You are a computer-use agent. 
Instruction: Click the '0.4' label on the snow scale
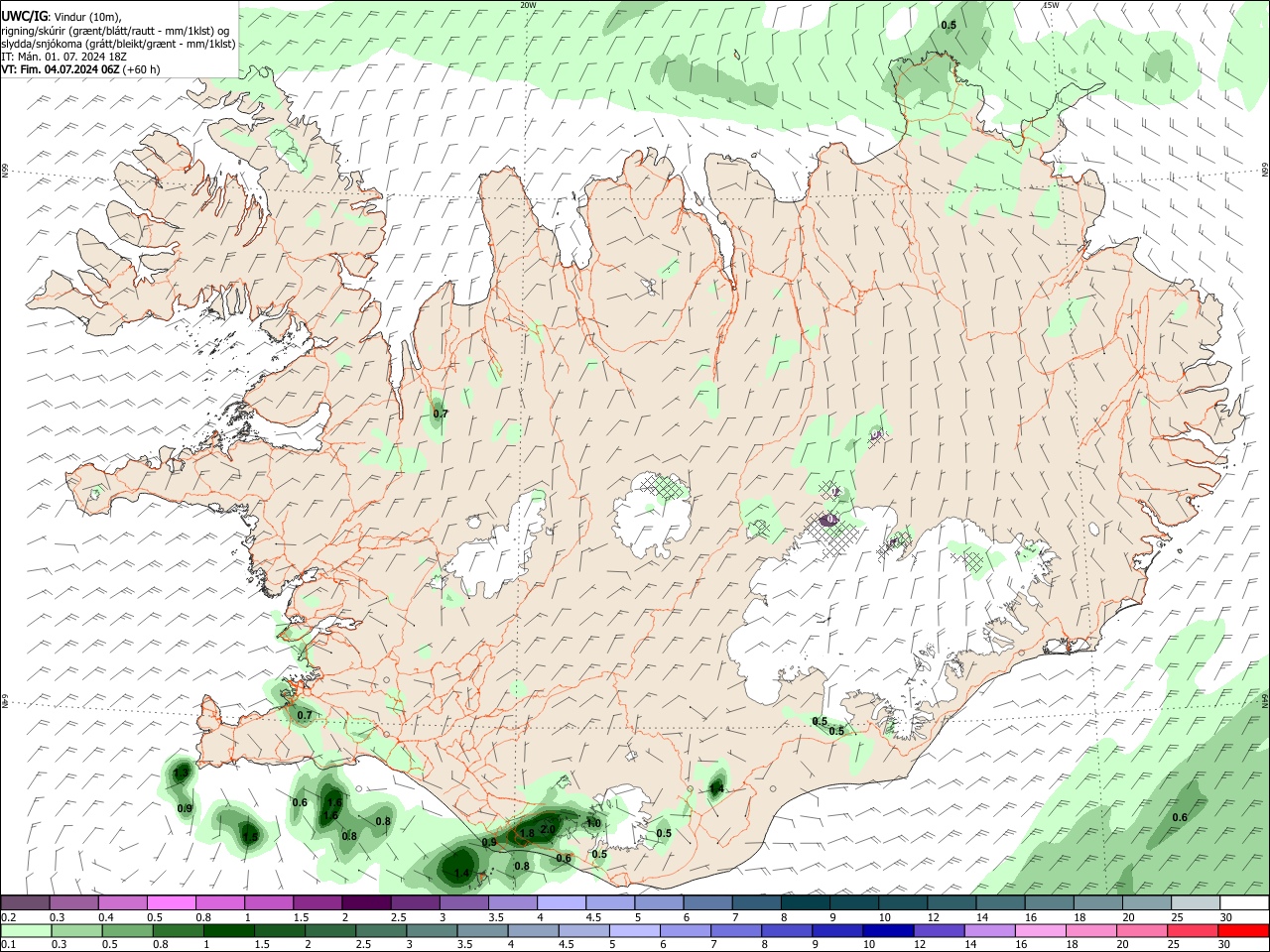tap(106, 917)
